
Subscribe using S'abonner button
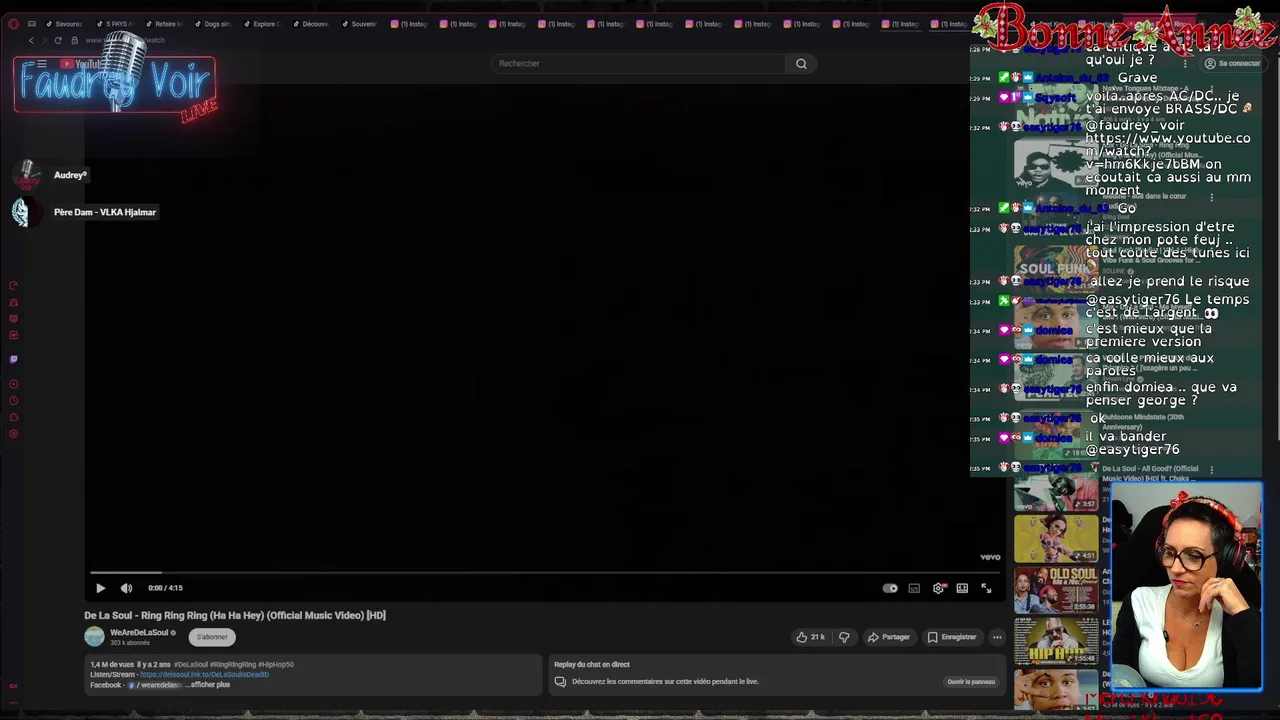pos(212,637)
